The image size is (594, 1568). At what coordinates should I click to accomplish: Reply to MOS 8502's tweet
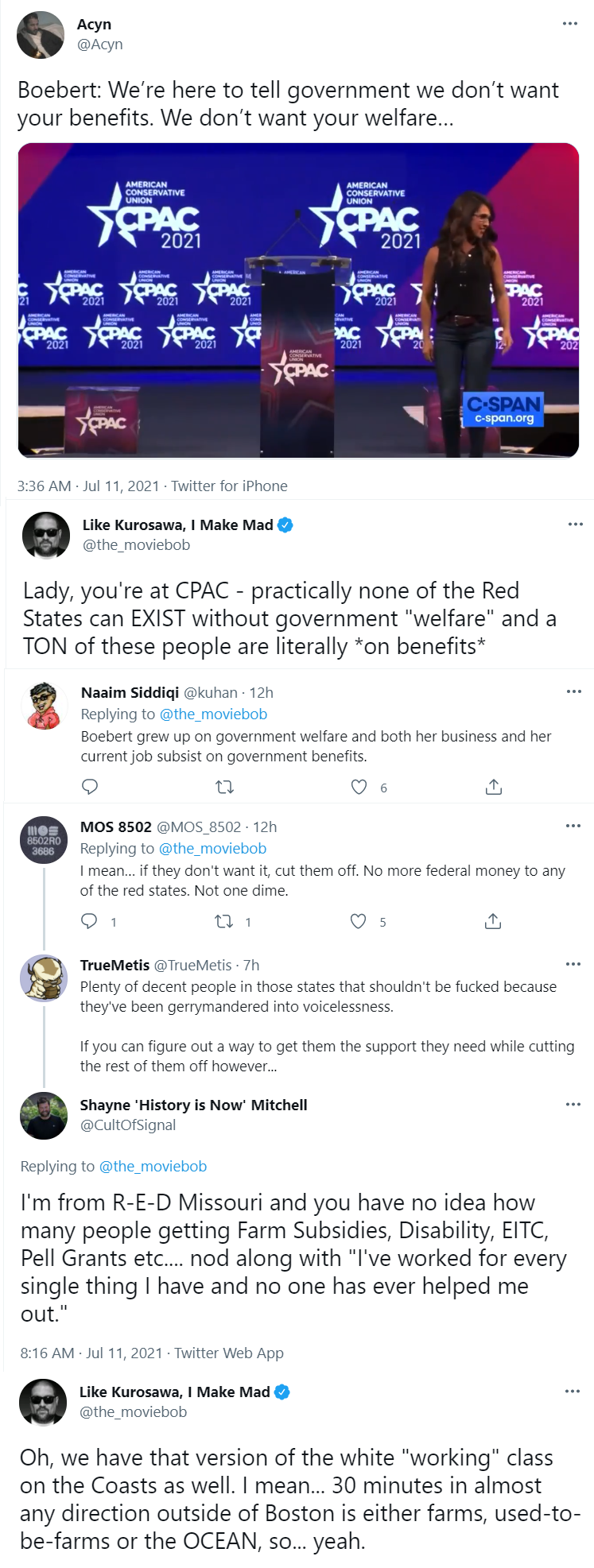pos(90,921)
